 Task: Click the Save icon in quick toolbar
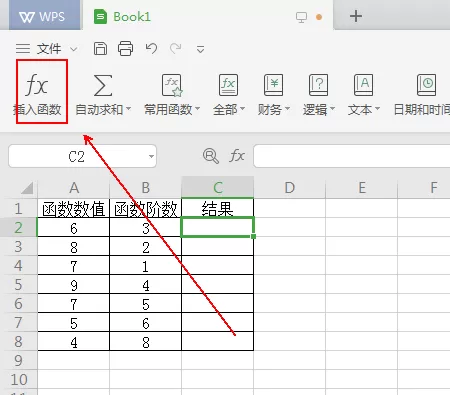[100, 49]
